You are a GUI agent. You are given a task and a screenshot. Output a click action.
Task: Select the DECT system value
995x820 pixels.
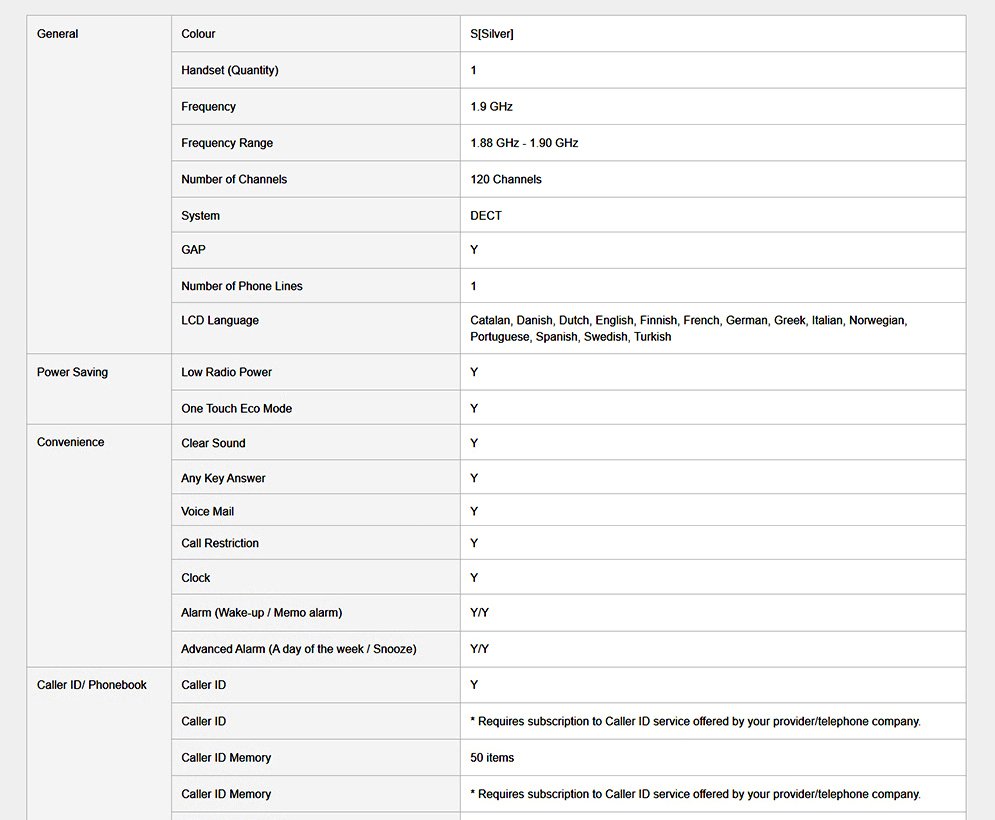(x=486, y=215)
